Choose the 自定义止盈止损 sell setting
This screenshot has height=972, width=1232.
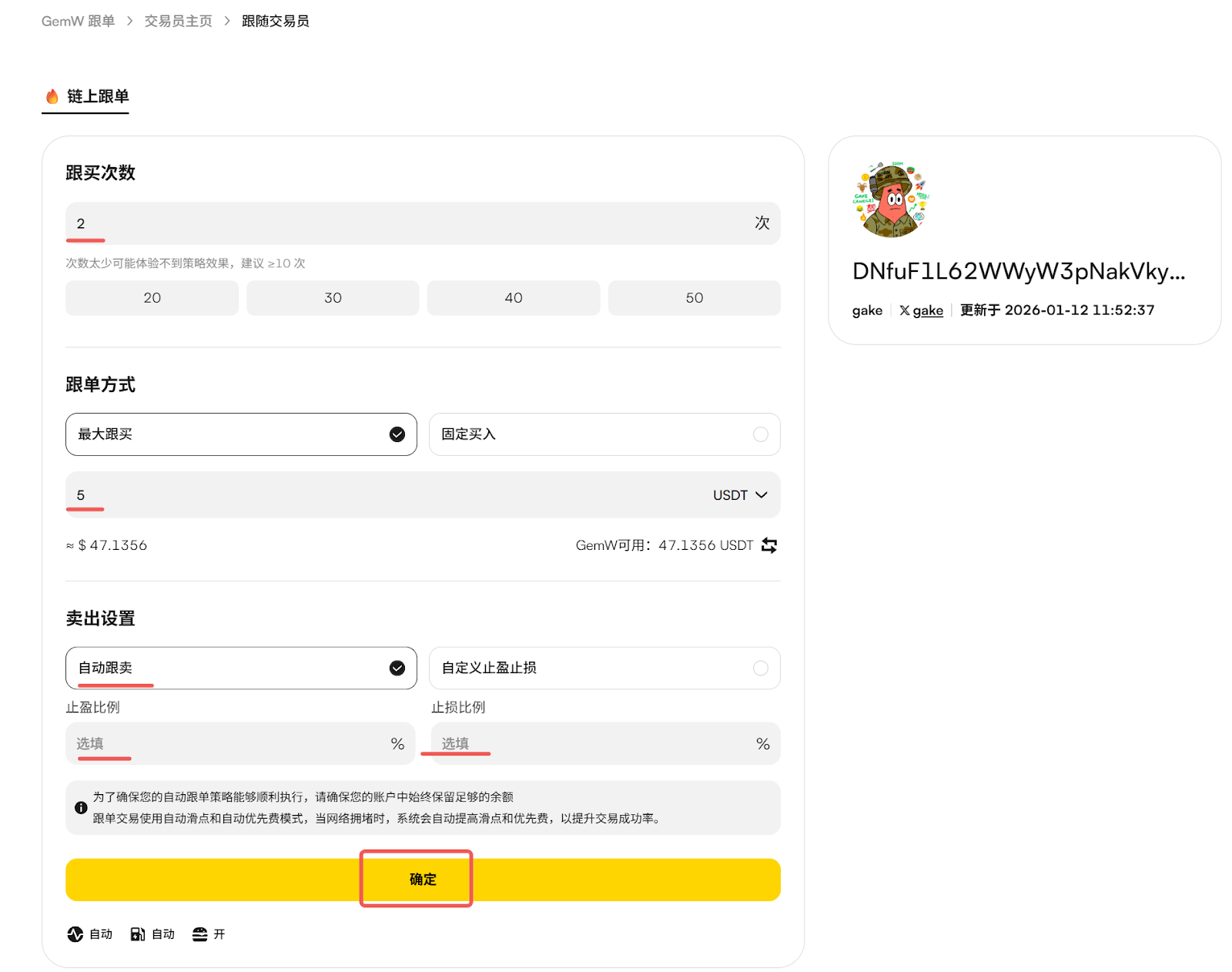(604, 668)
